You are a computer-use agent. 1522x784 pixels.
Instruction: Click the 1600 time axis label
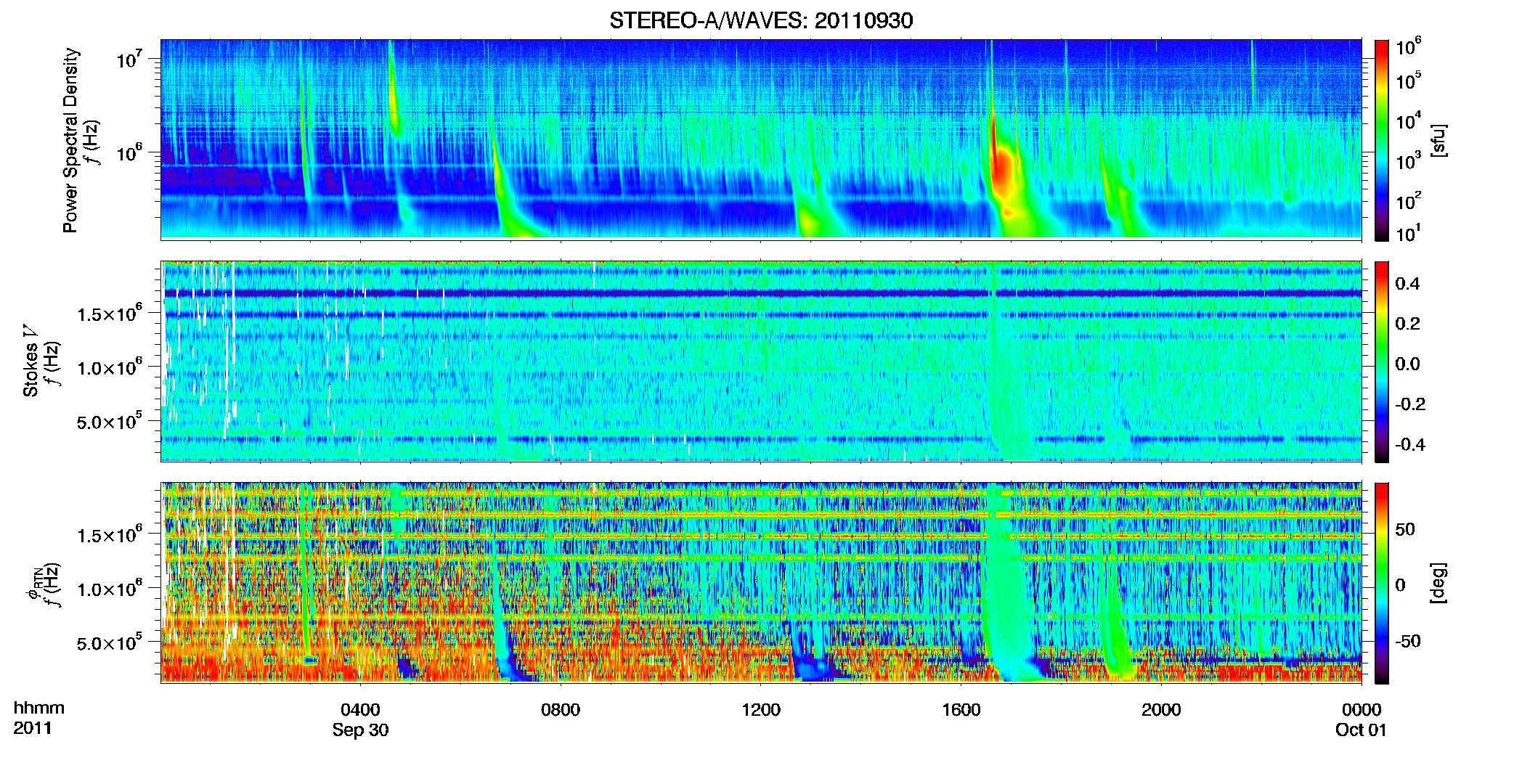pyautogui.click(x=961, y=710)
